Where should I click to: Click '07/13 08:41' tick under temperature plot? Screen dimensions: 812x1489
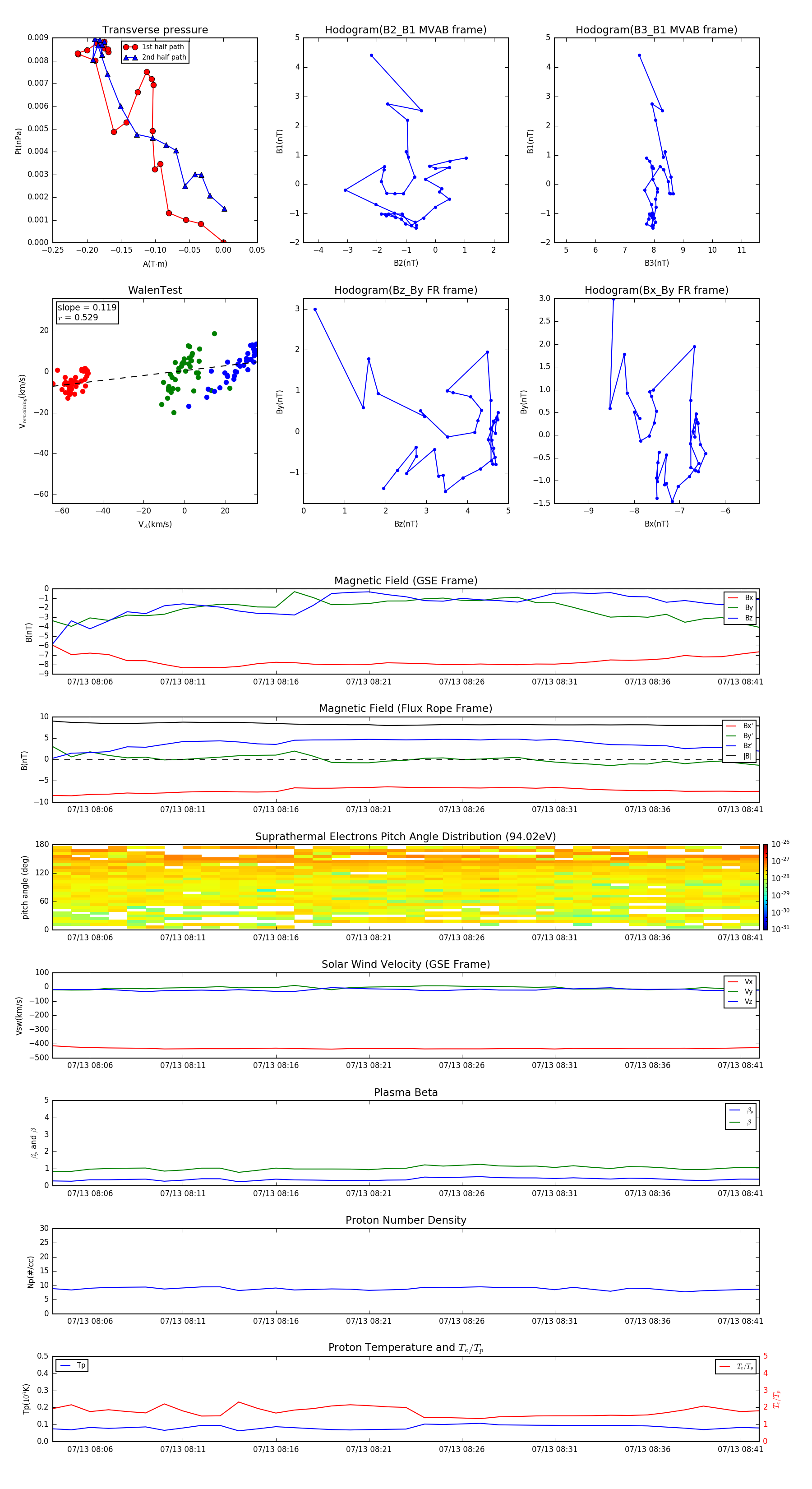740,1449
